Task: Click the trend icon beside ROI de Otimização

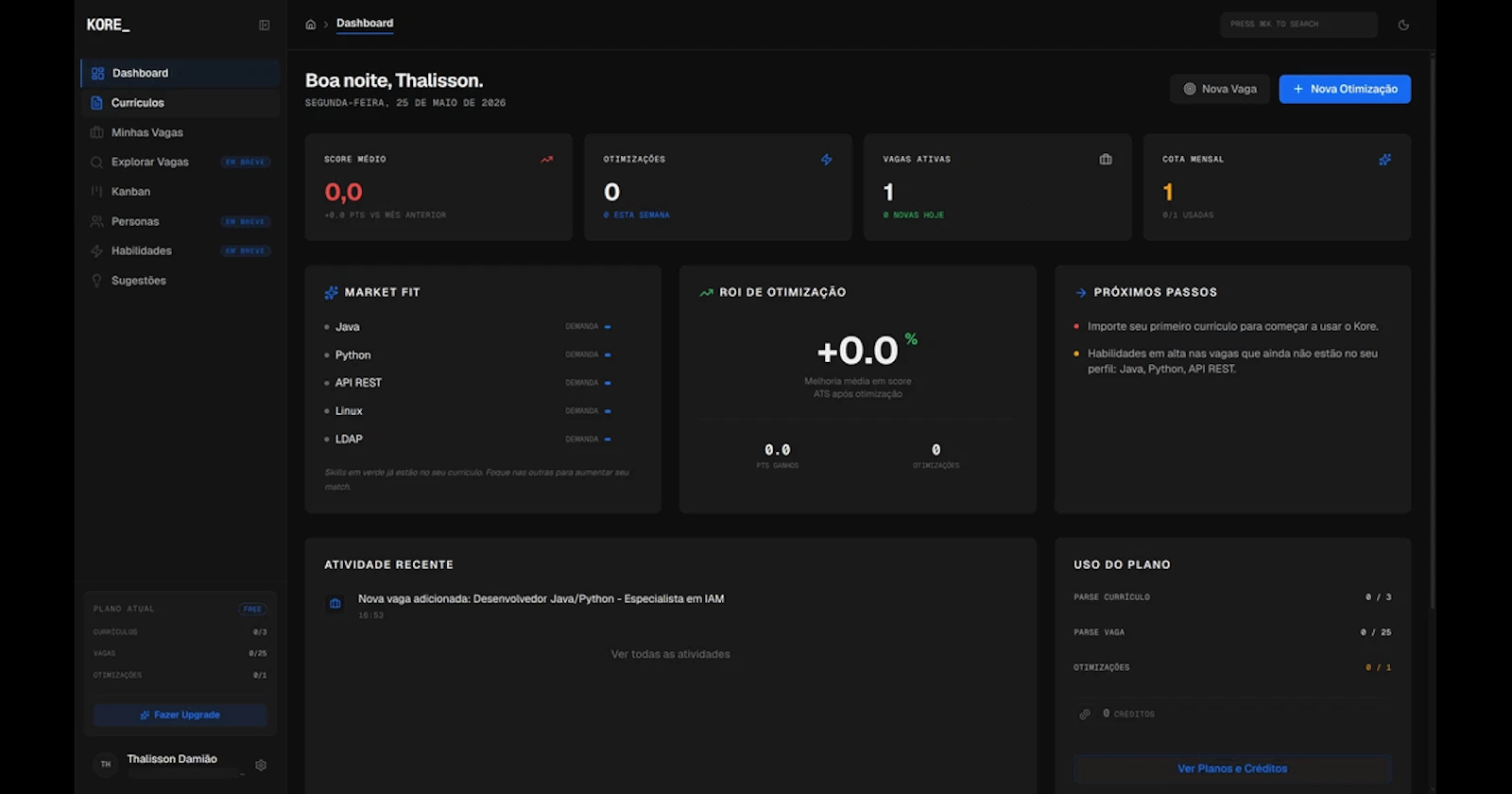Action: pyautogui.click(x=706, y=293)
